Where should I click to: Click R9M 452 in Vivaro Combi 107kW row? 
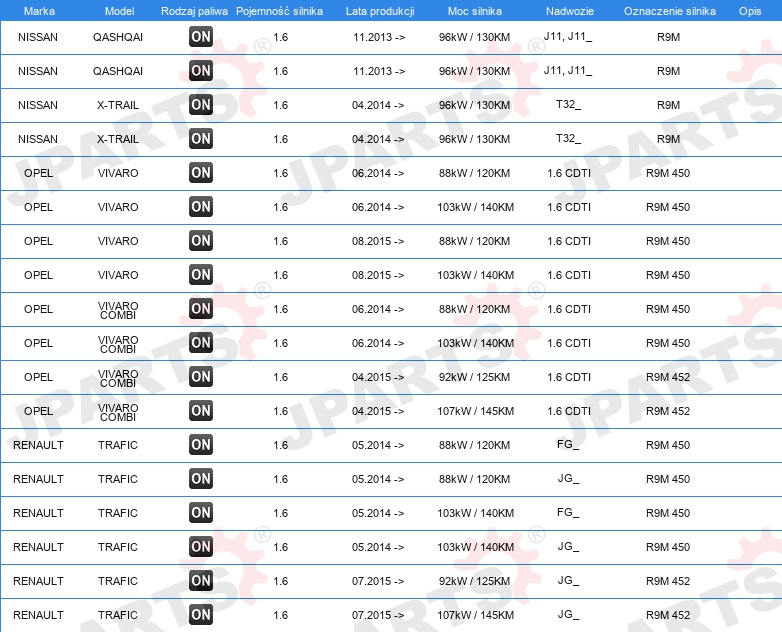coord(668,411)
